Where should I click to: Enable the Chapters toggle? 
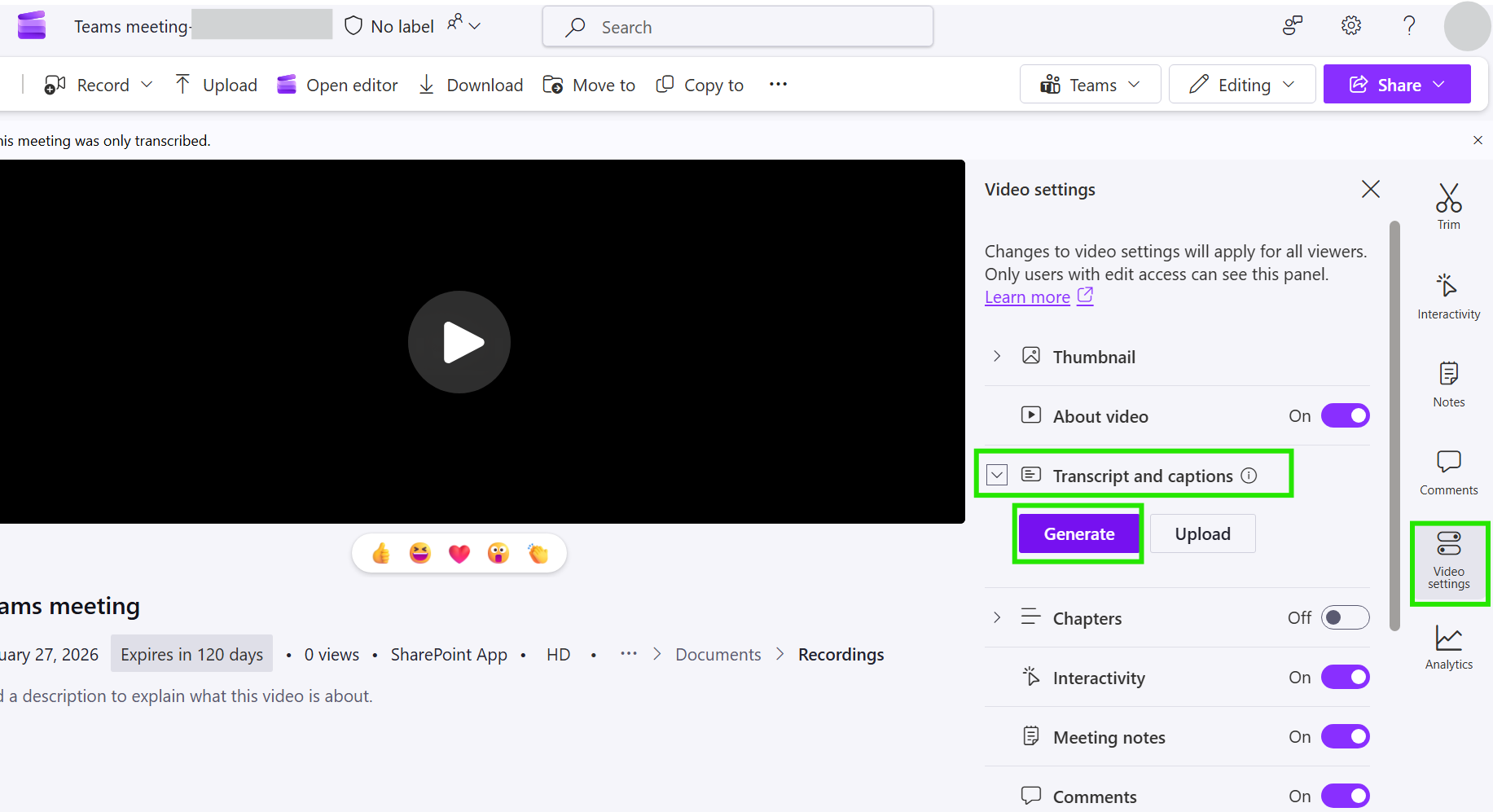(1345, 617)
